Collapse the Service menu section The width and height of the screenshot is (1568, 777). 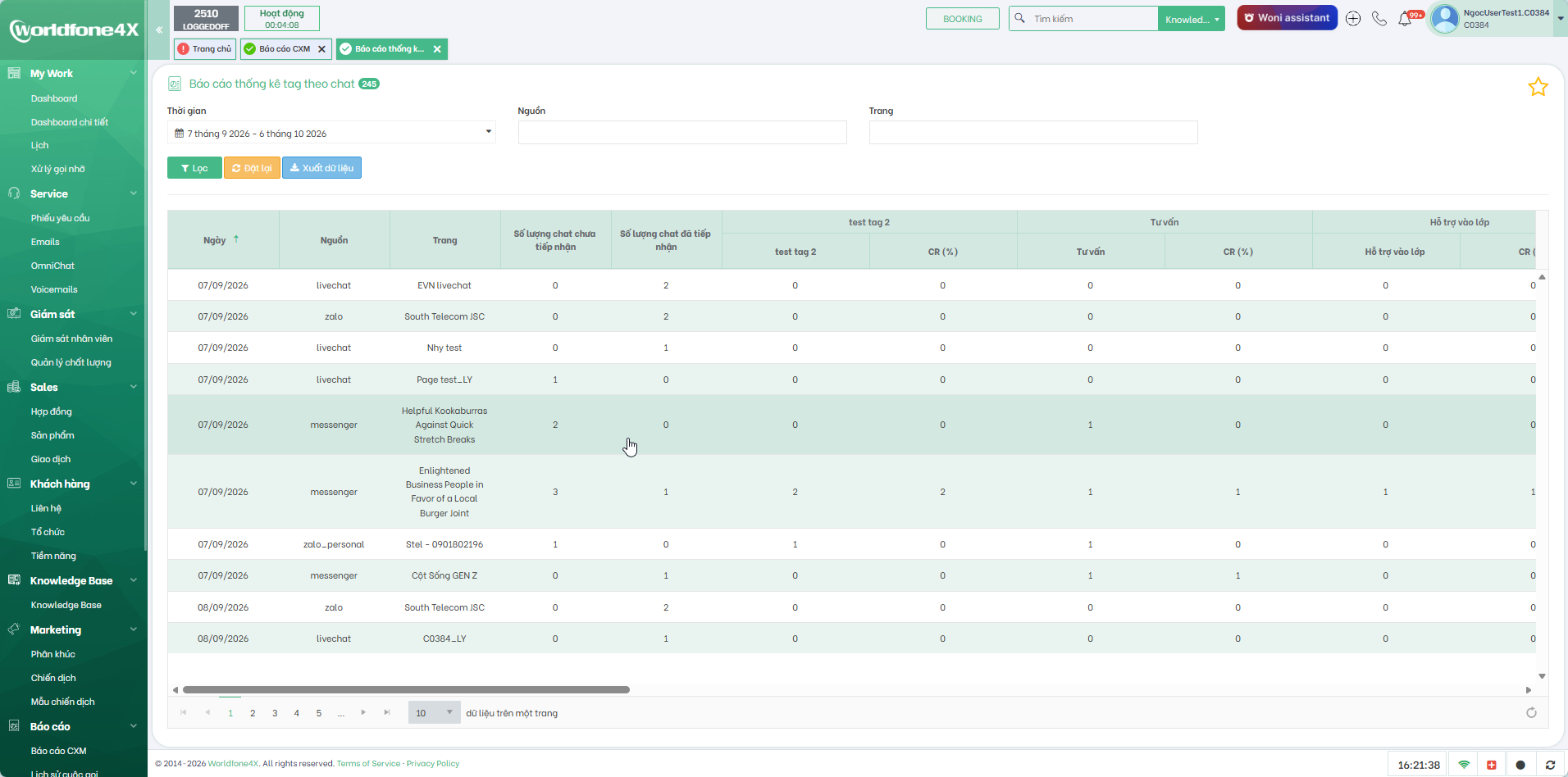[x=133, y=193]
